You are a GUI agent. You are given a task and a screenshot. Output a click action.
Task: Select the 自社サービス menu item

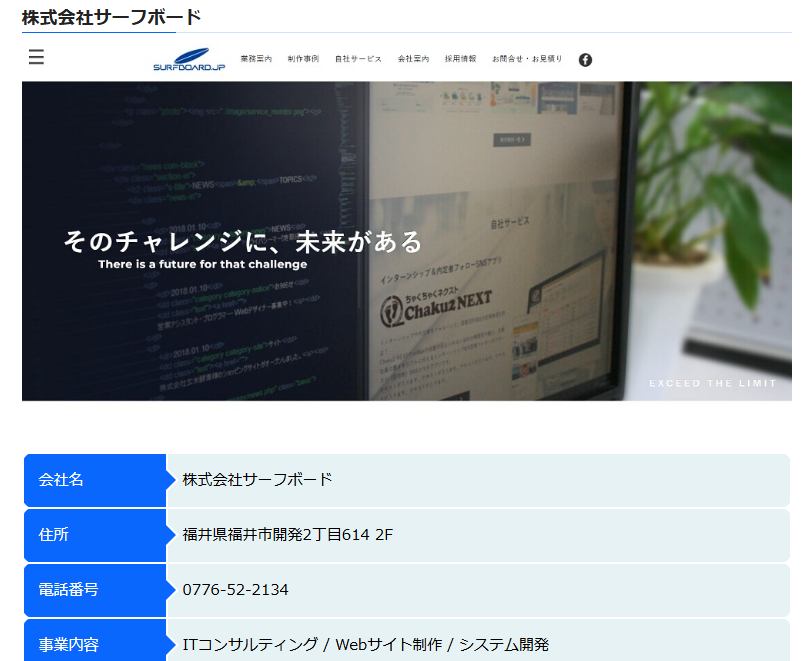(x=358, y=59)
